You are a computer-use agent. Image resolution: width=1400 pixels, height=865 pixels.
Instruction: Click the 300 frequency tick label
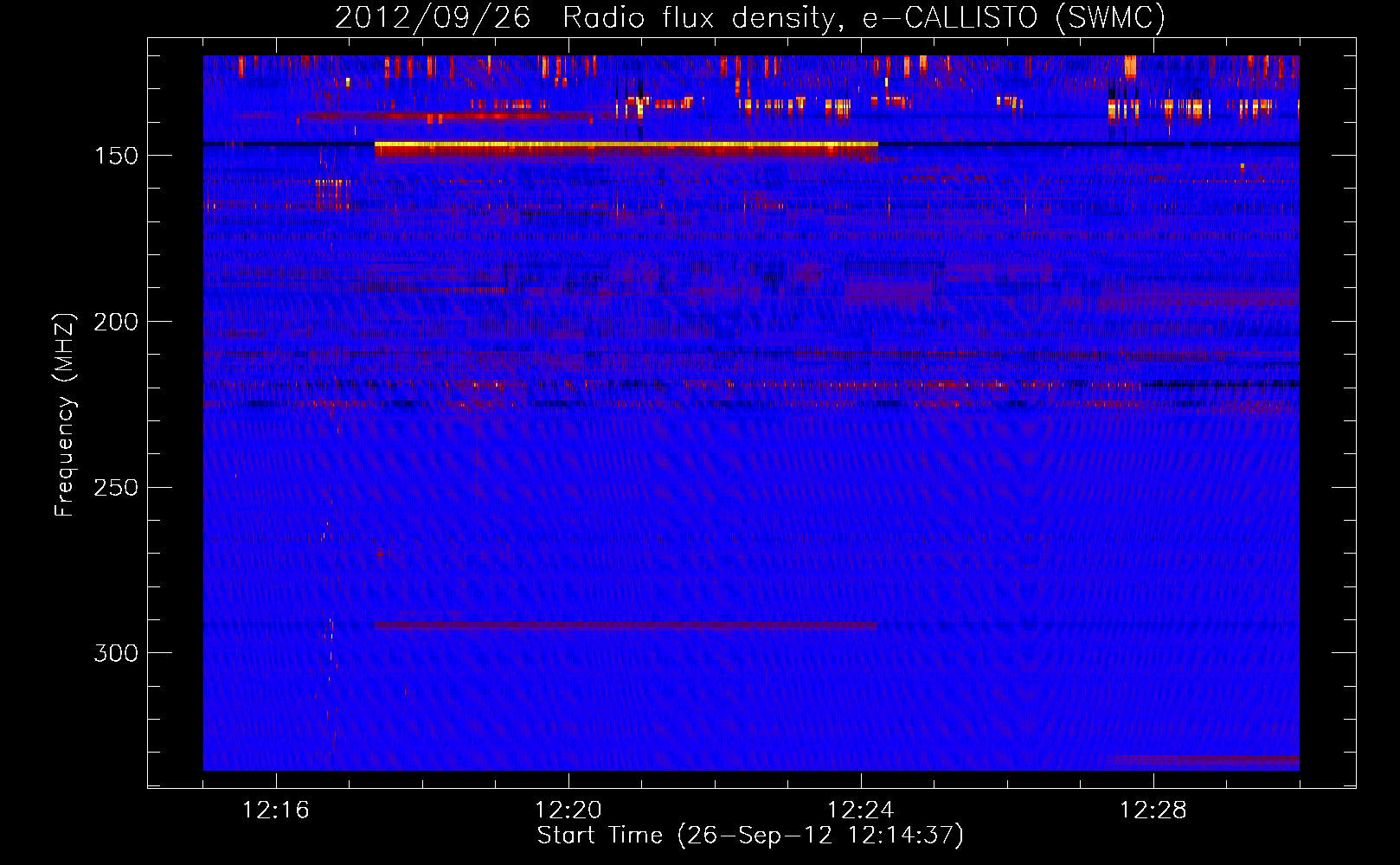[116, 653]
